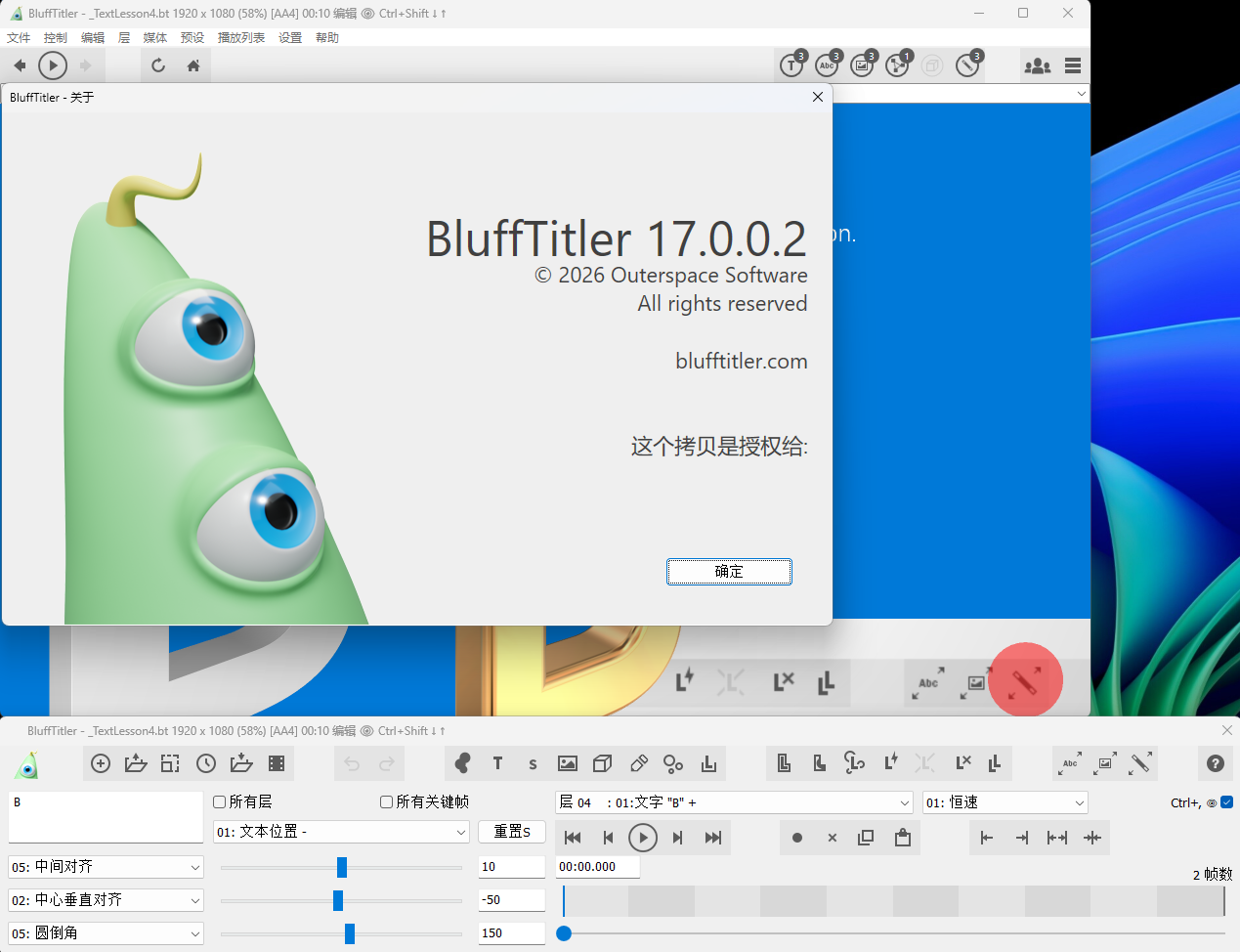Image resolution: width=1240 pixels, height=952 pixels.
Task: Open the 播放列表 menu
Action: tap(241, 37)
